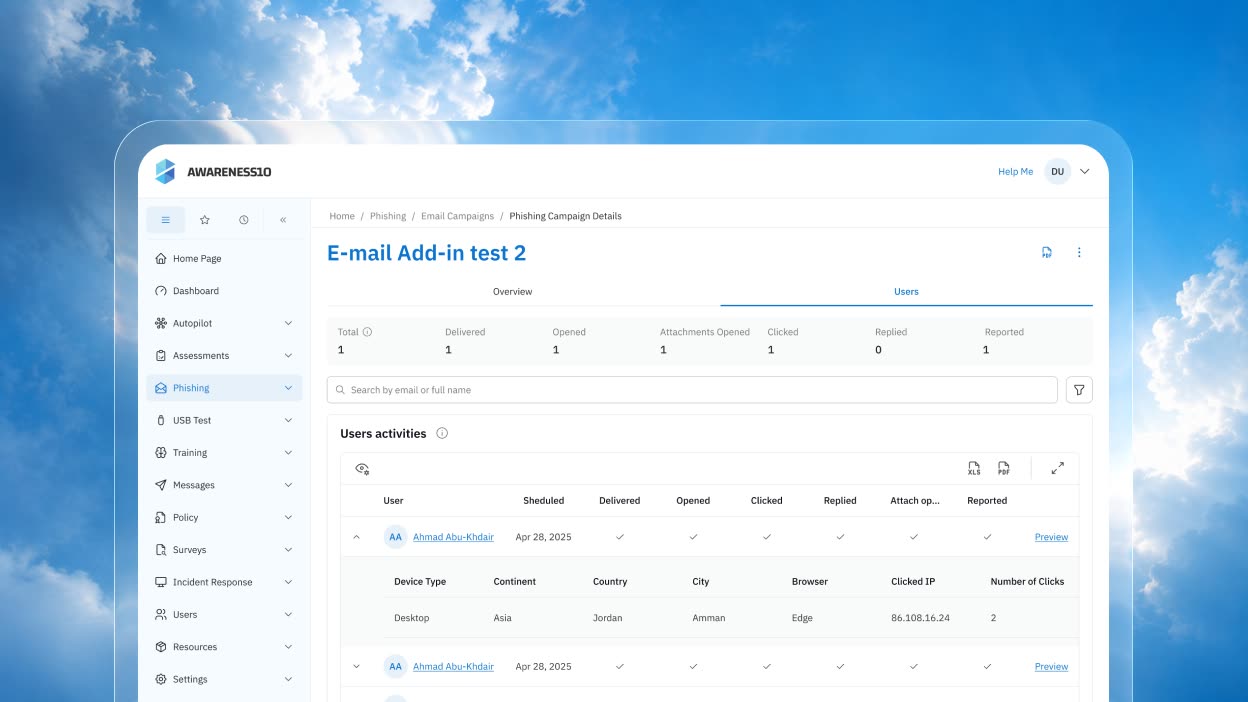The height and width of the screenshot is (702, 1248).
Task: Show info tooltip beside Users activities
Action: pos(442,433)
